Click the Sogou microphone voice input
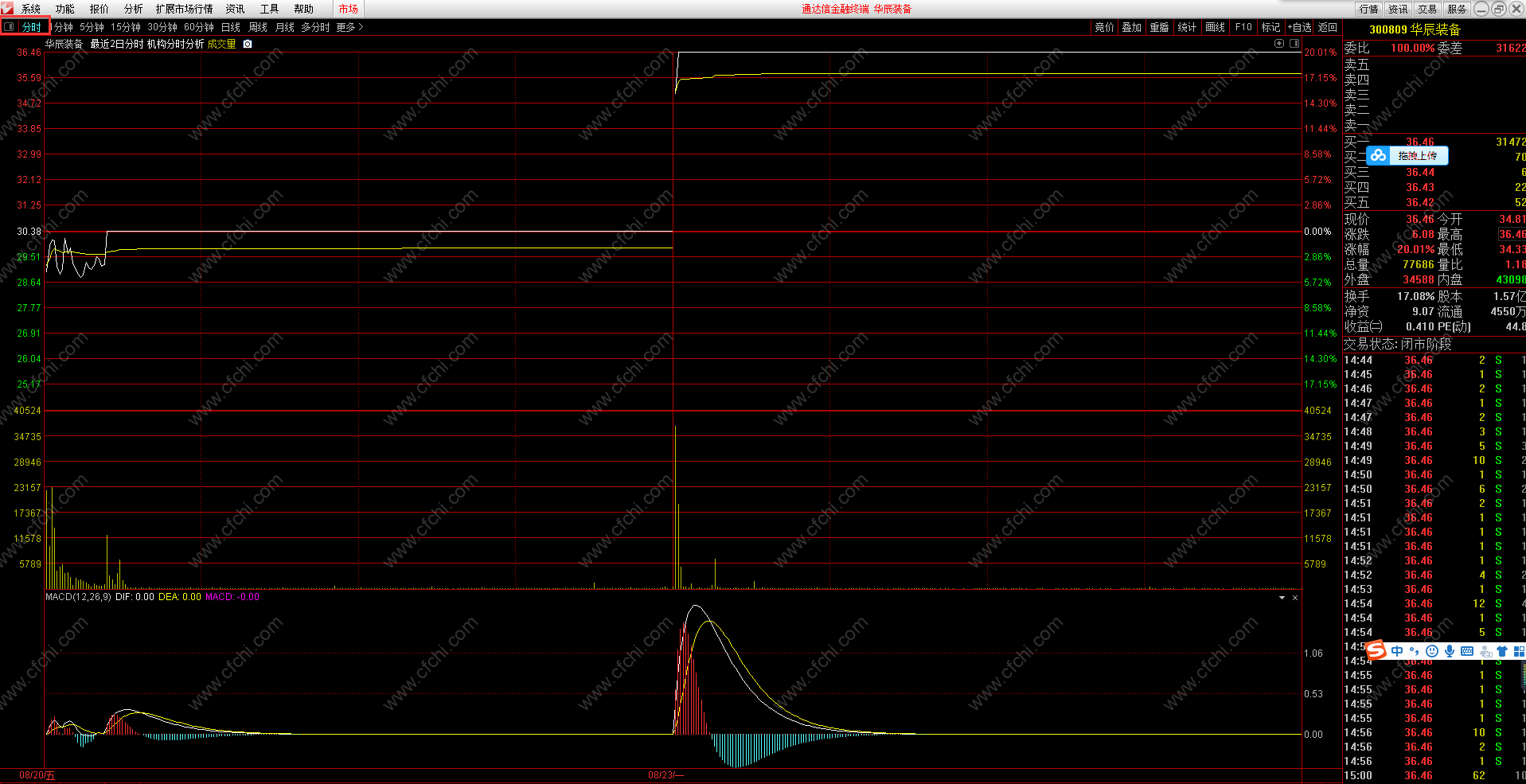The image size is (1526, 784). tap(1450, 651)
